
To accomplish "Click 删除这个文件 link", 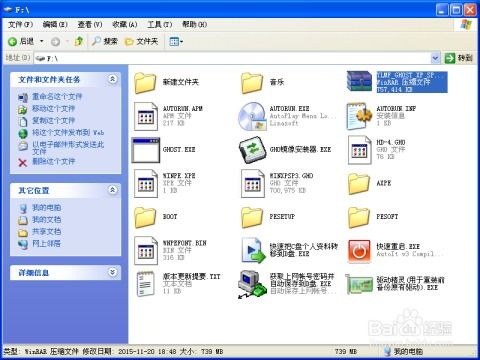I will click(53, 162).
